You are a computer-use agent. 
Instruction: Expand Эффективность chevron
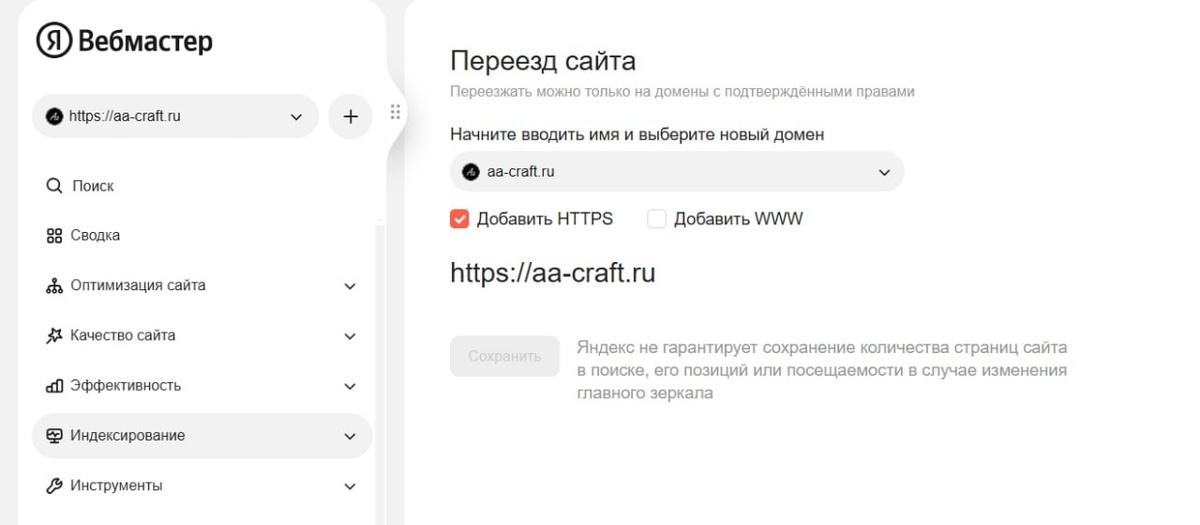350,386
